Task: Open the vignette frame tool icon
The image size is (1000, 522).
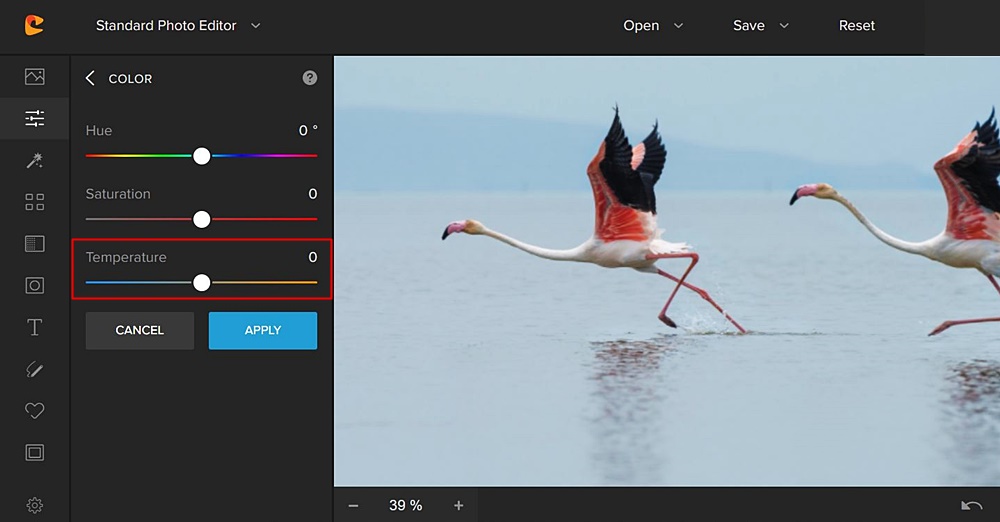Action: coord(34,286)
